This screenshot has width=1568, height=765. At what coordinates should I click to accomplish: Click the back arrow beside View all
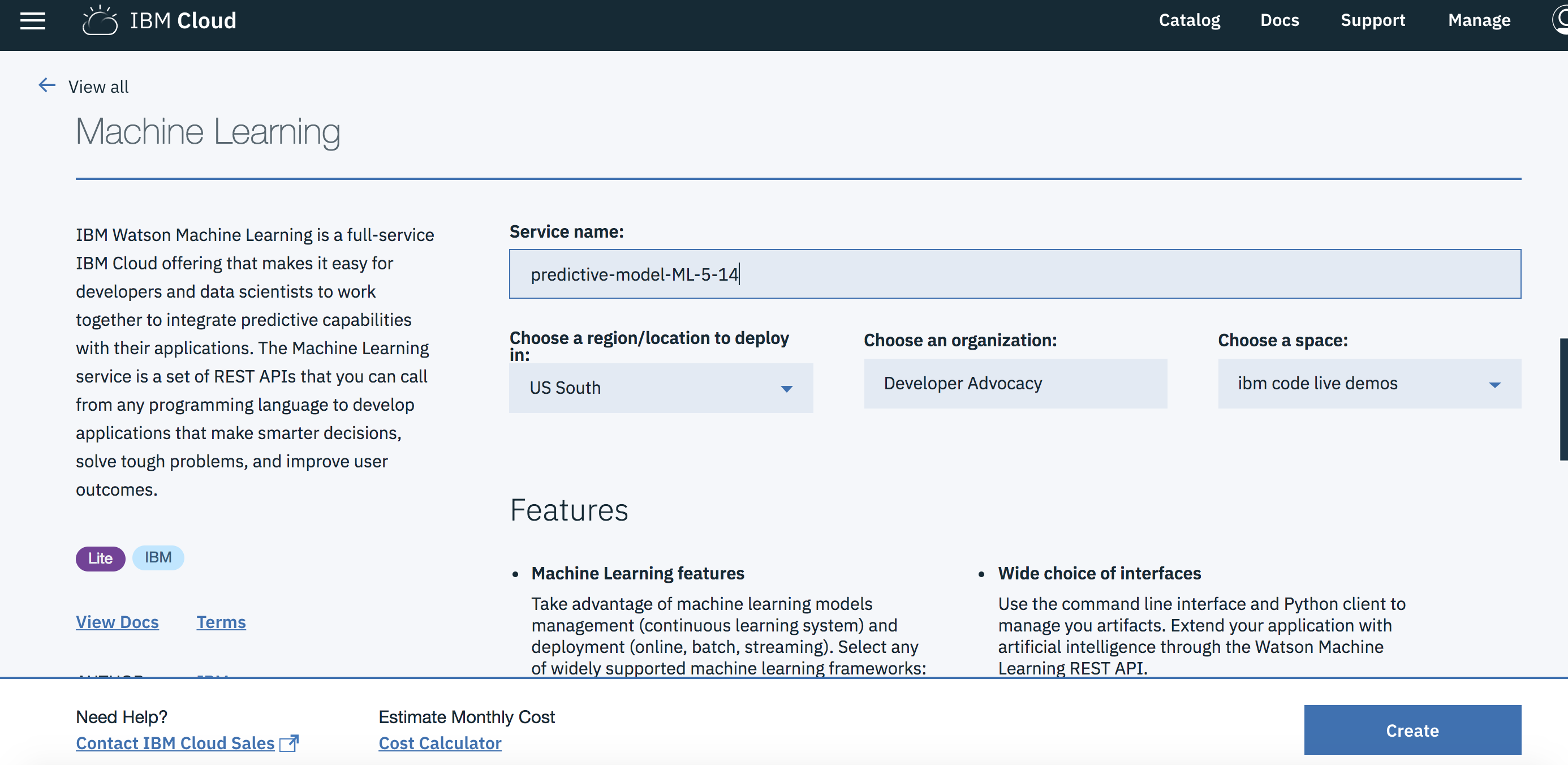(x=47, y=85)
